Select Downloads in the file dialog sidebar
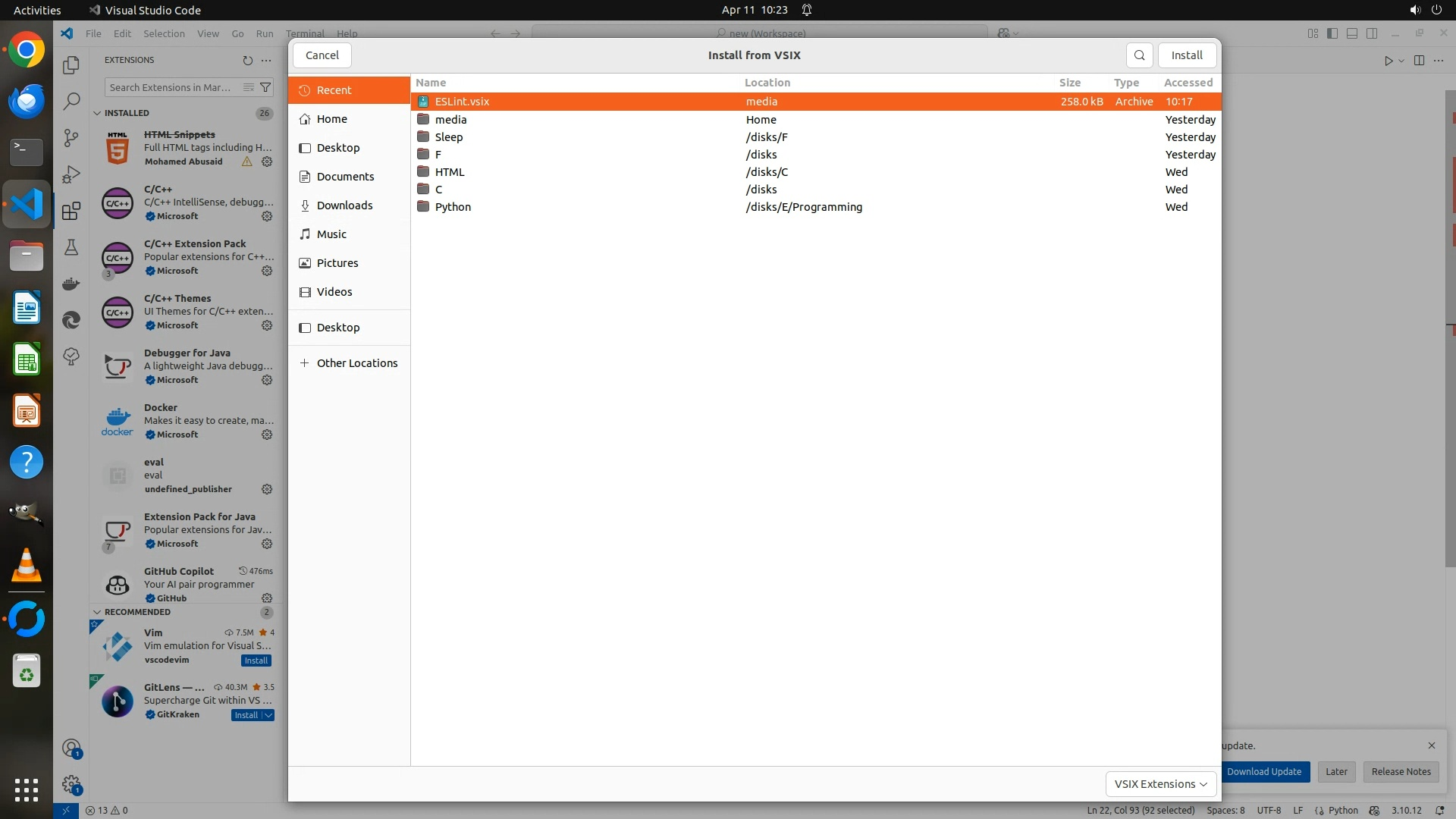 pyautogui.click(x=344, y=205)
